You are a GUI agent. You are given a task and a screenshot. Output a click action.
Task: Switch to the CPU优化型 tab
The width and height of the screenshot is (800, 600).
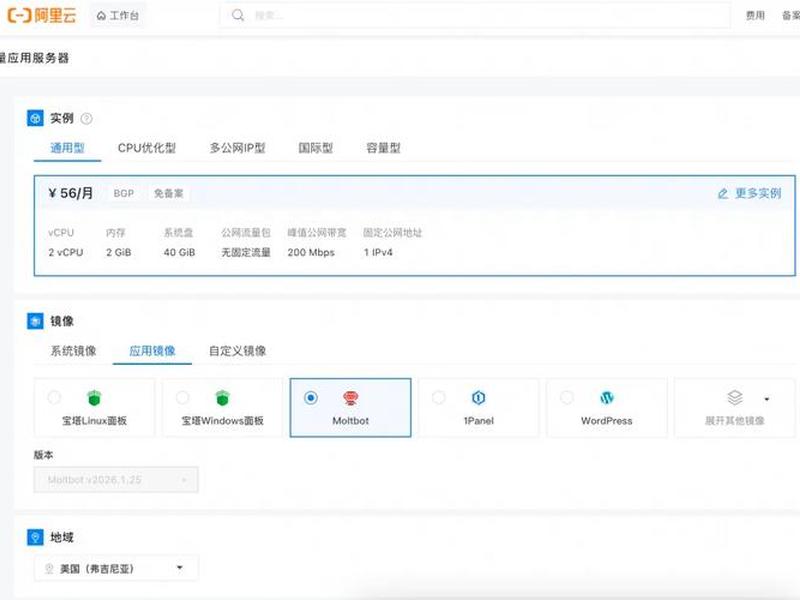(x=147, y=148)
